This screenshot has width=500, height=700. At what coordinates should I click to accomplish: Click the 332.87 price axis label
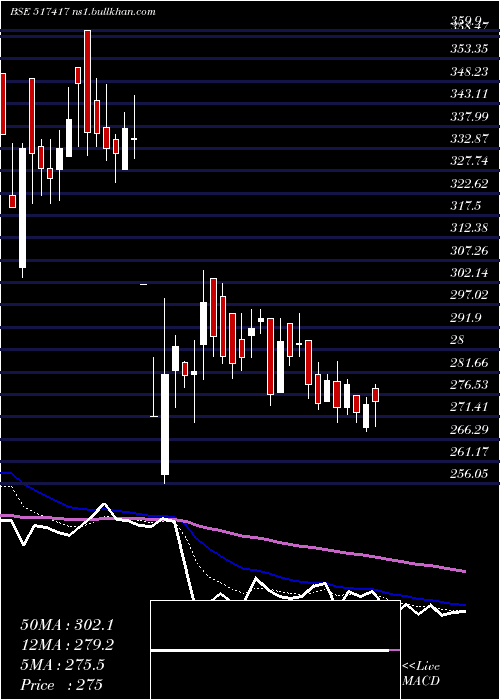(468, 138)
